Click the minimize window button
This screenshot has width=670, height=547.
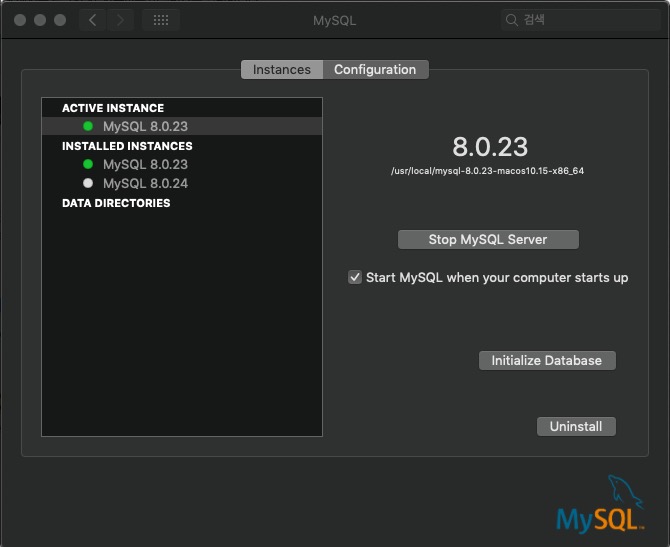(40, 20)
